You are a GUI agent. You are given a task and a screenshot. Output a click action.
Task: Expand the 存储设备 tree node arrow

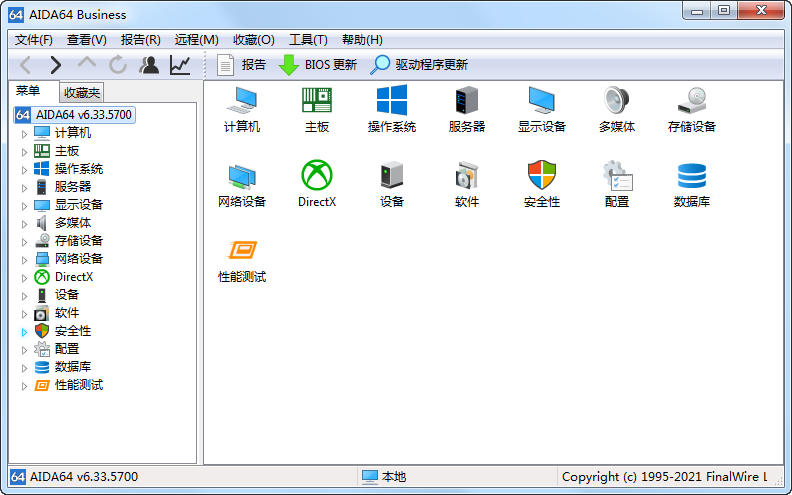pos(24,242)
